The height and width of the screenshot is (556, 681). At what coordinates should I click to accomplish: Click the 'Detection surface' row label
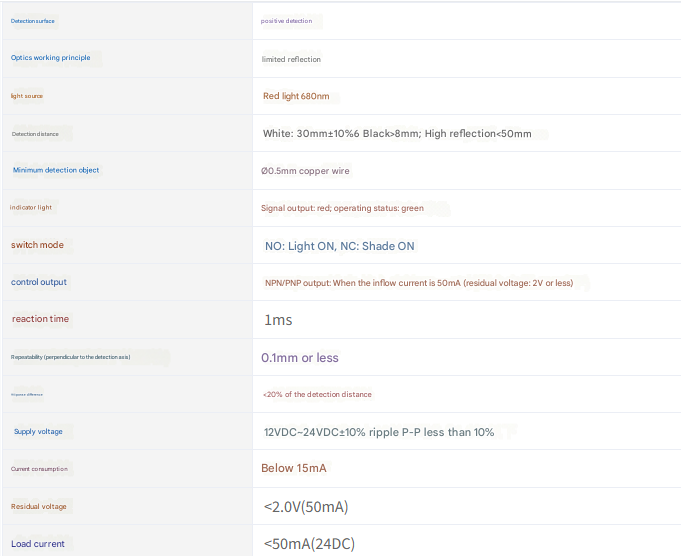click(x=33, y=21)
